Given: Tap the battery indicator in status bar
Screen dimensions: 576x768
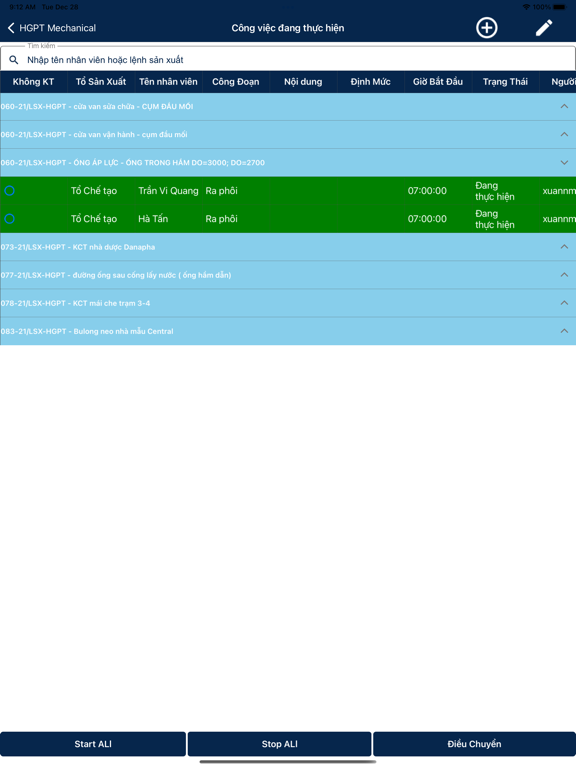Looking at the screenshot, I should [559, 7].
